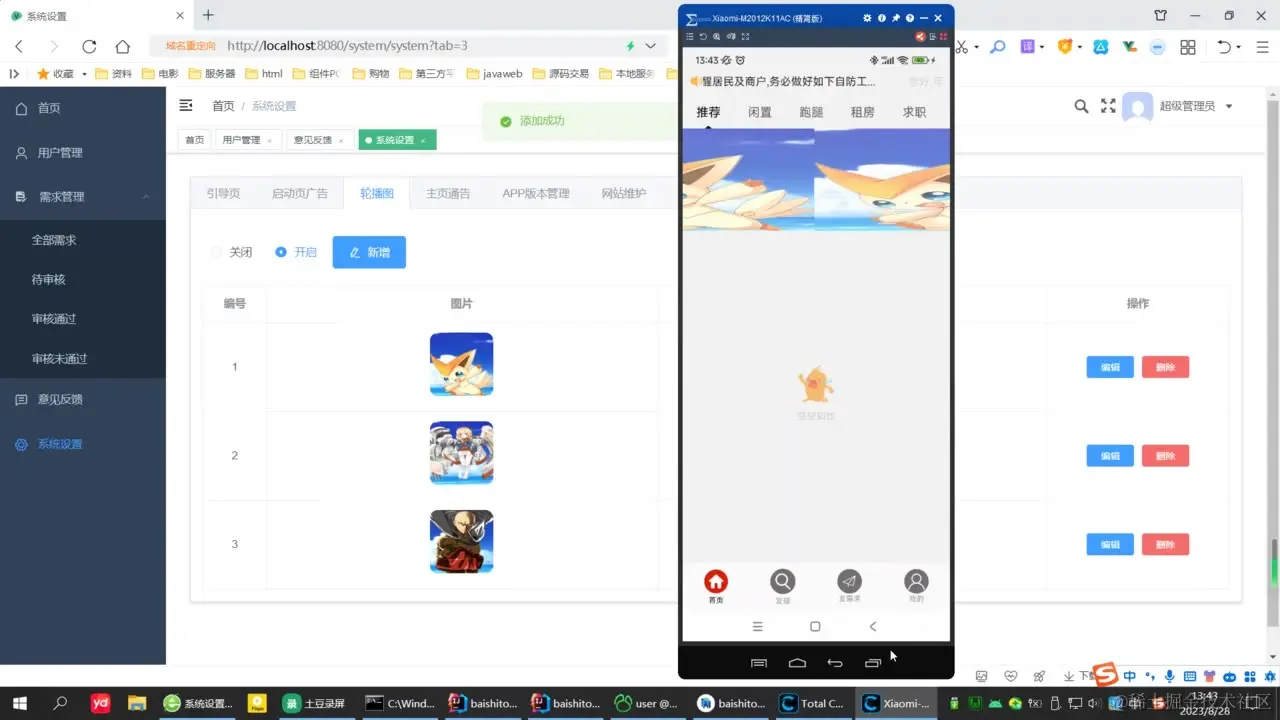Click the sidebar collapse hamburger icon
The image size is (1280, 720).
186,105
